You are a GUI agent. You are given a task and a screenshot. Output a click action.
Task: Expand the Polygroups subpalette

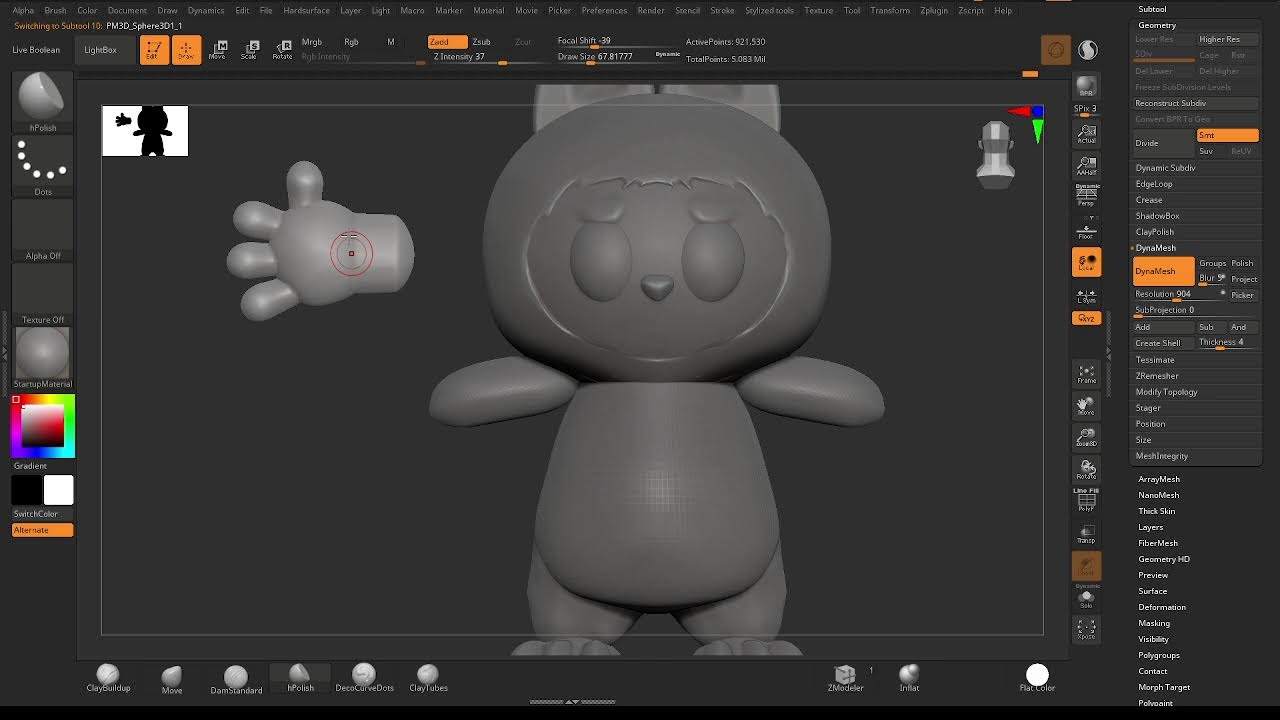point(1159,655)
